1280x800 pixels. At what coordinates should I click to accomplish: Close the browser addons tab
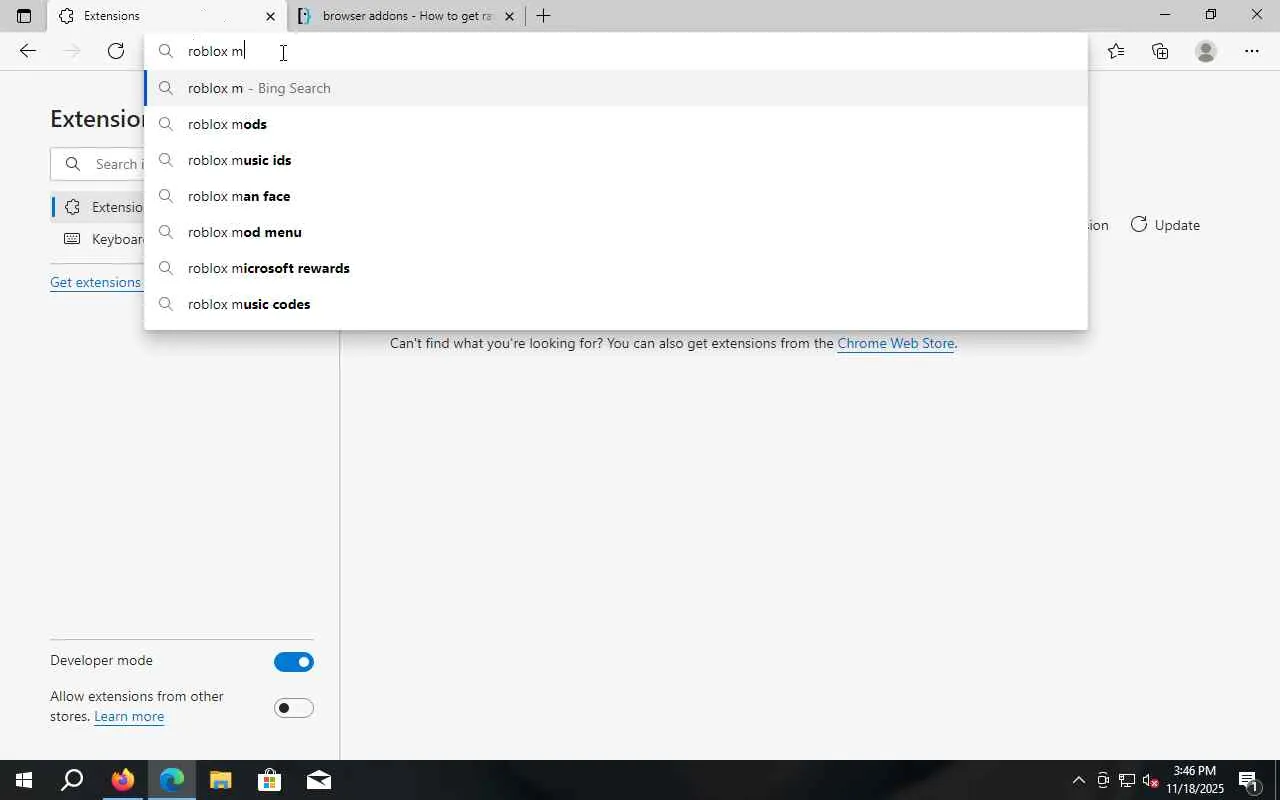pos(509,16)
